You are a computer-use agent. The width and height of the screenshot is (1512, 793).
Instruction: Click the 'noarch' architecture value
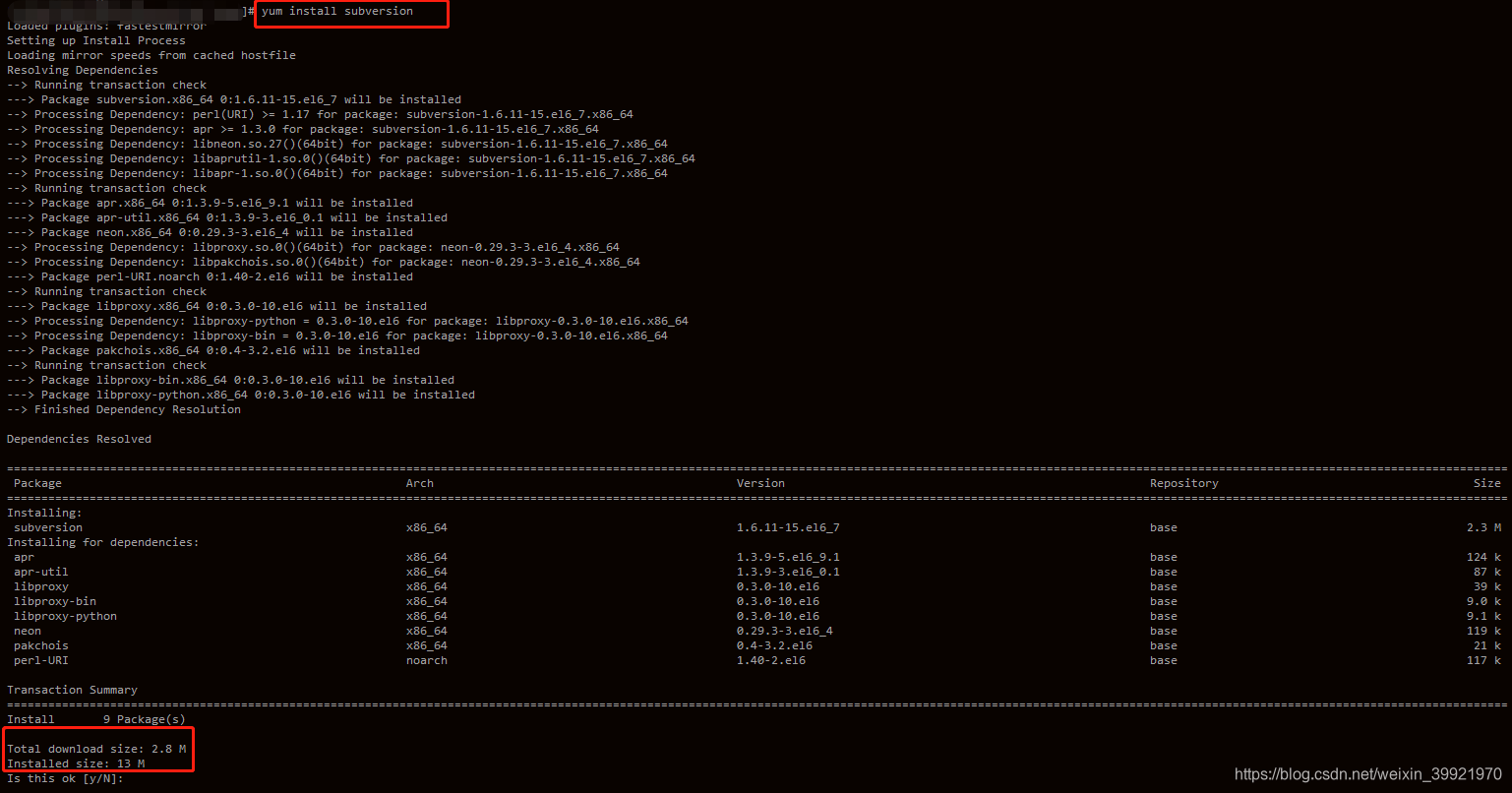coord(427,660)
